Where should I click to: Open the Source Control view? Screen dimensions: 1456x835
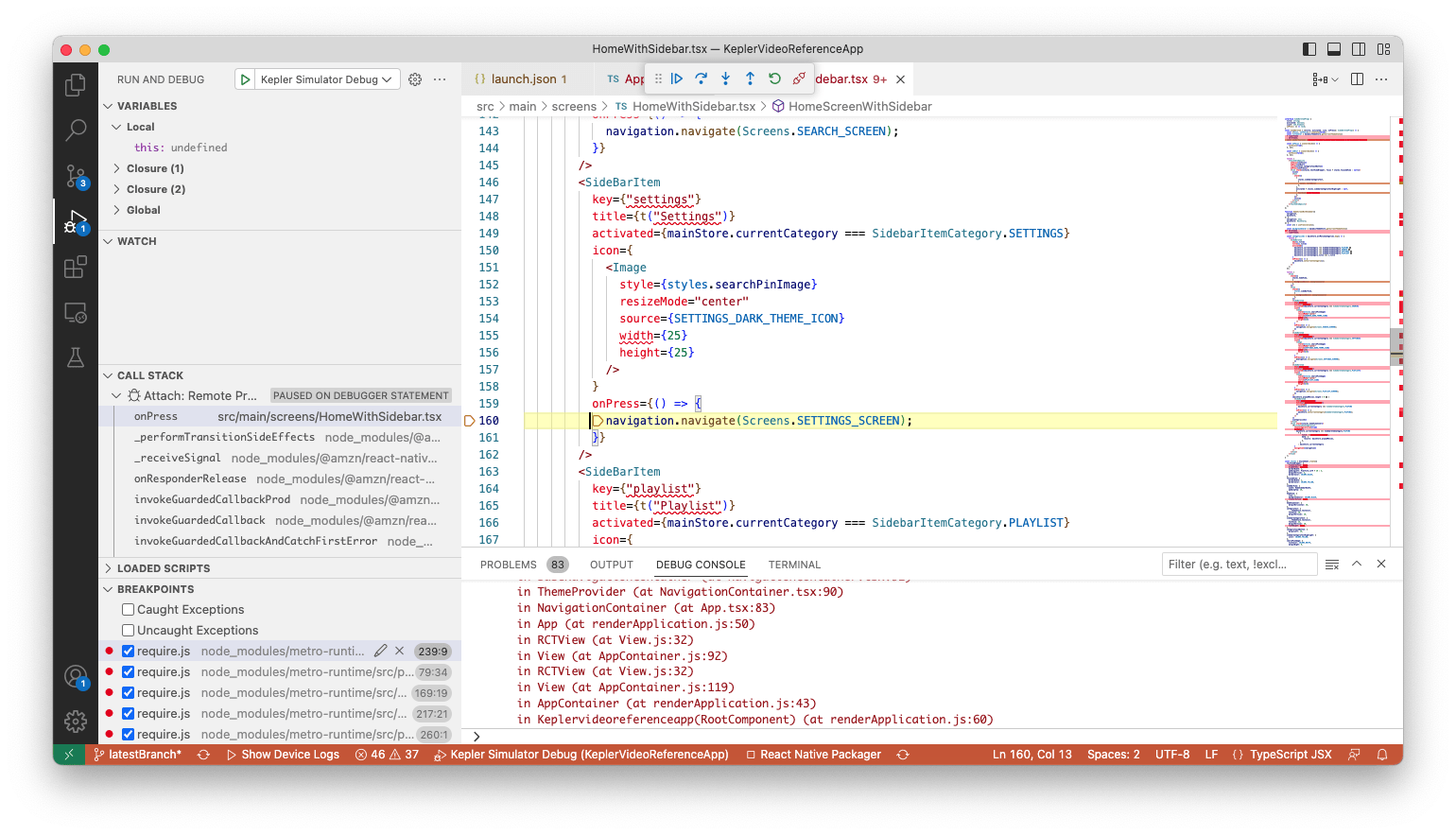click(x=76, y=176)
